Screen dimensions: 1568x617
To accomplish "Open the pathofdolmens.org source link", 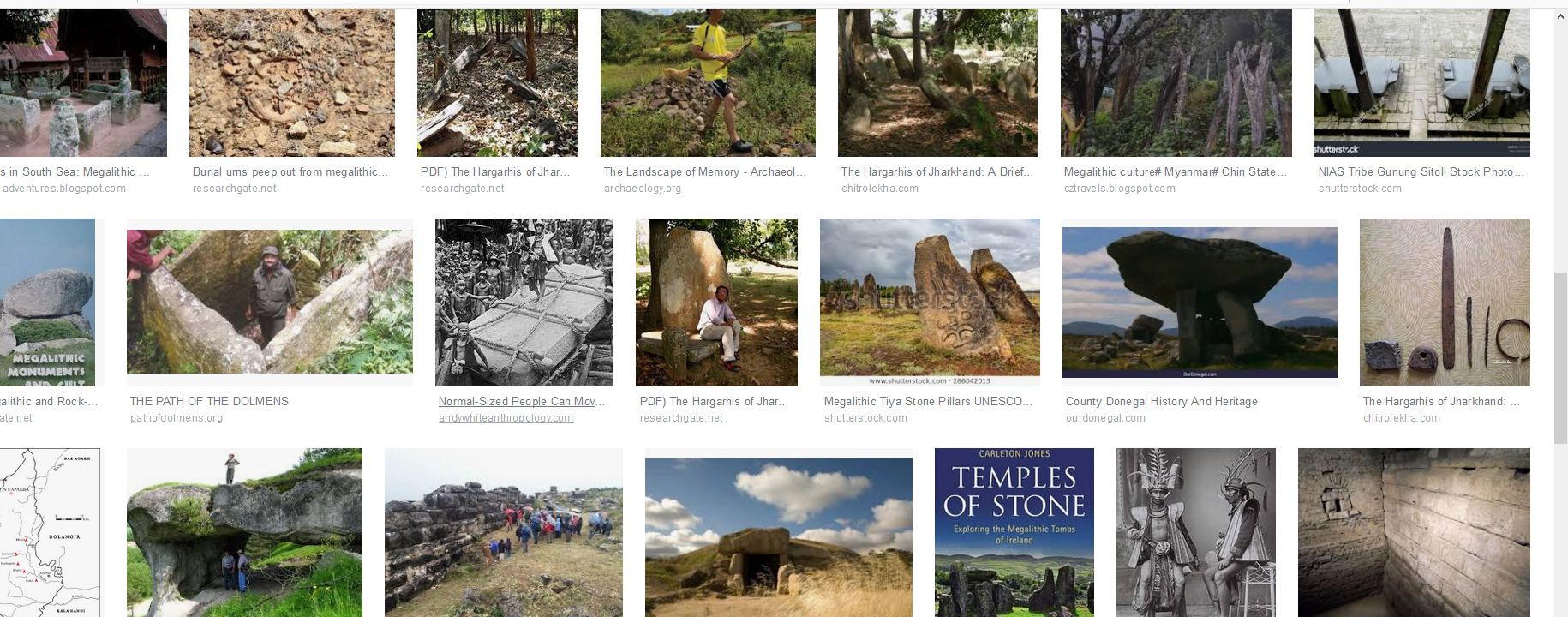I will [177, 418].
